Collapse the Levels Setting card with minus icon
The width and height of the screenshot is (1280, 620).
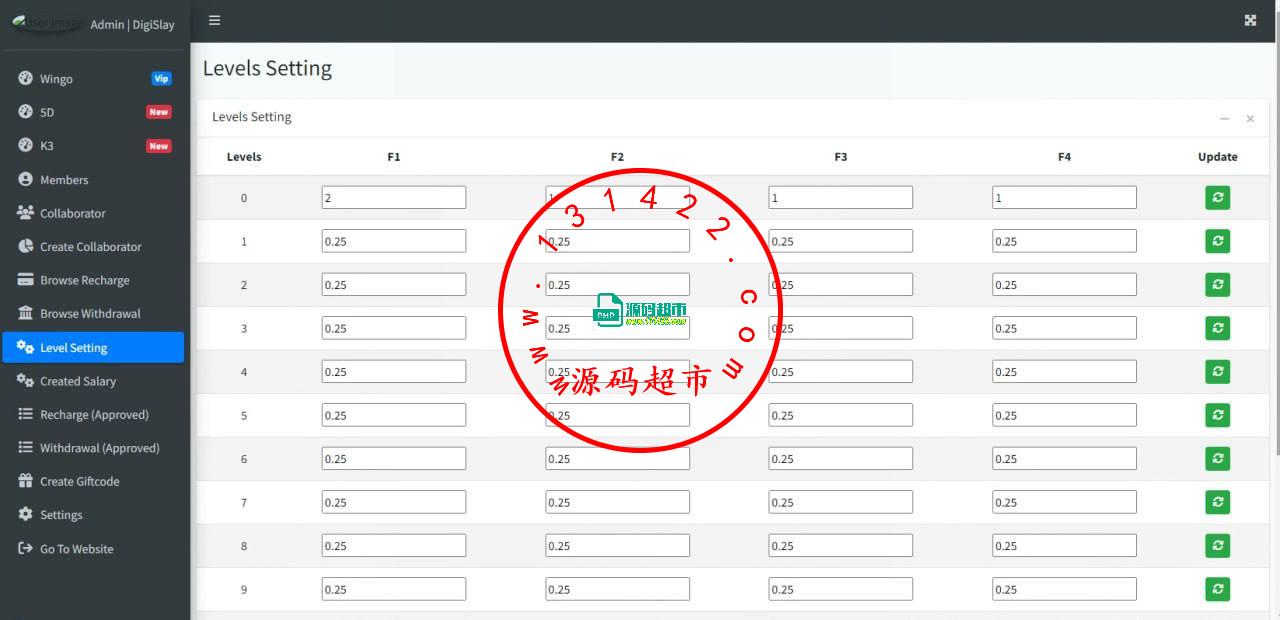point(1224,118)
